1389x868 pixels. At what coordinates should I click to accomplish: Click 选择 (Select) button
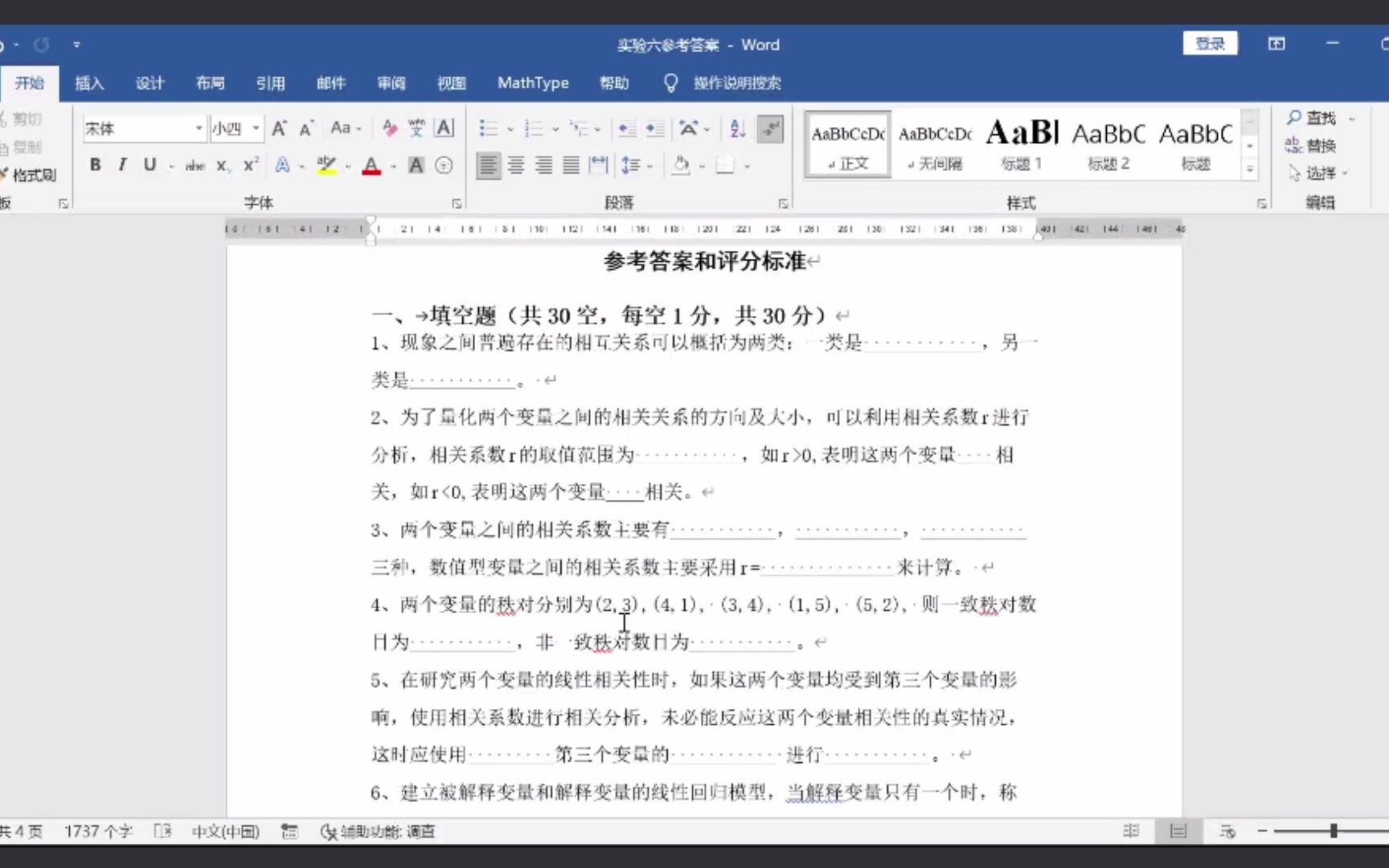click(1313, 173)
